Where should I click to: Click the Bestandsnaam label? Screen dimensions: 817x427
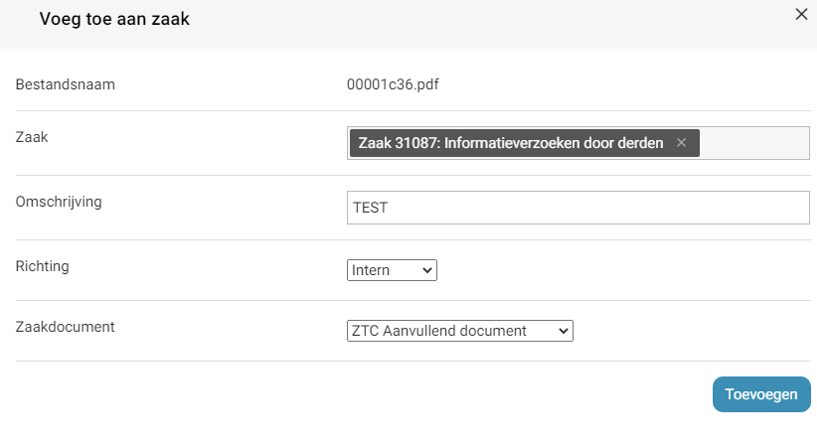click(65, 84)
